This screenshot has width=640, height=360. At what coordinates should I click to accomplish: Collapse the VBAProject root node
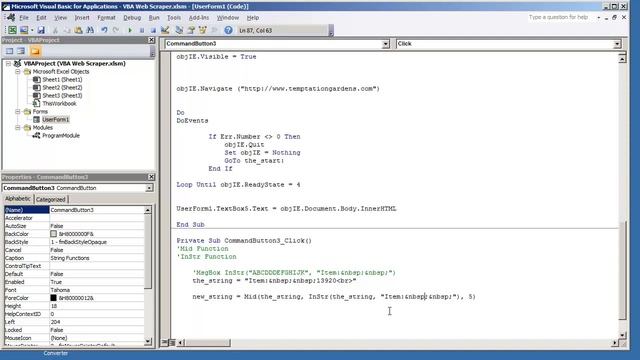8,64
